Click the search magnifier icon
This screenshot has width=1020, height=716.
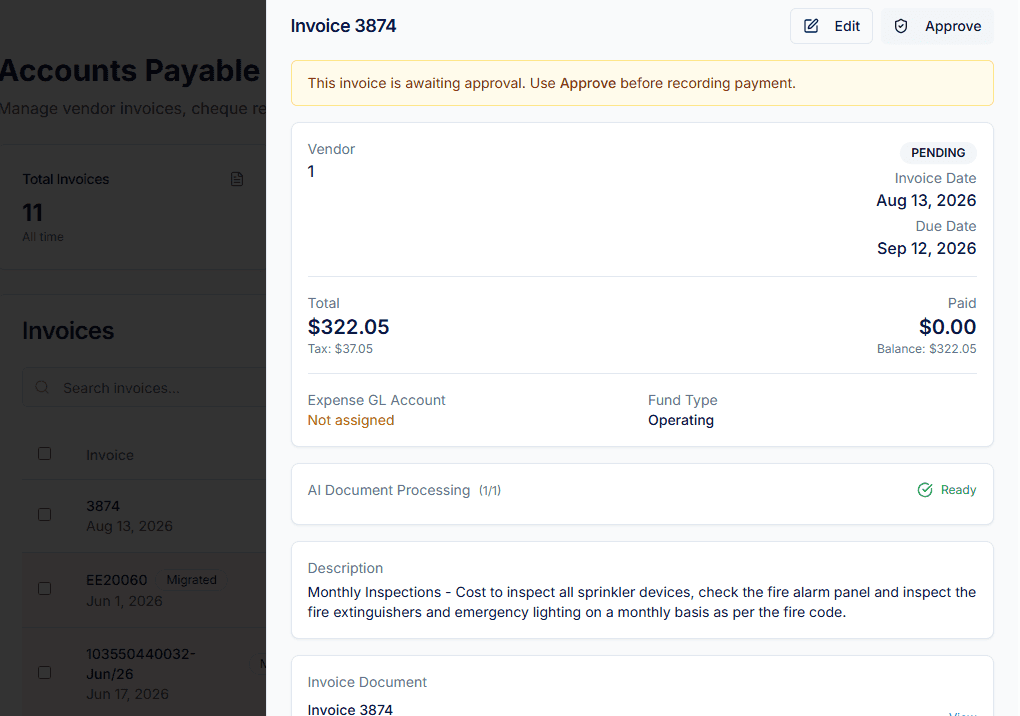[x=42, y=388]
